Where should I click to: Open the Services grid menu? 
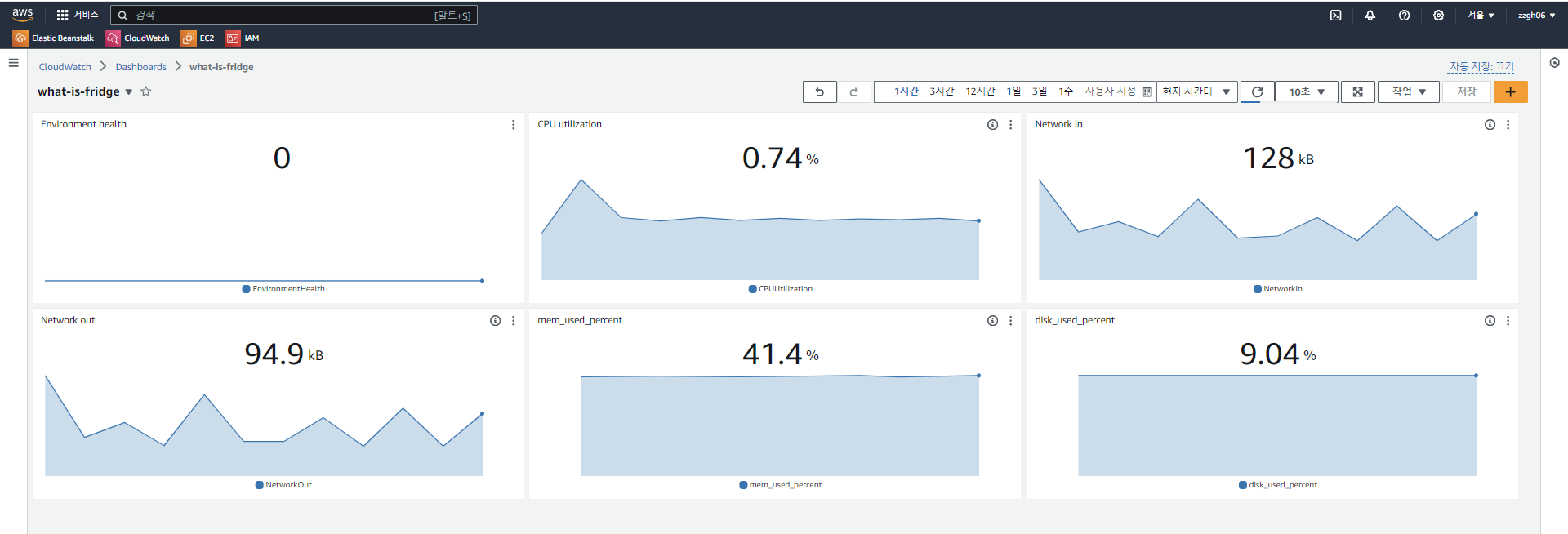pos(77,15)
